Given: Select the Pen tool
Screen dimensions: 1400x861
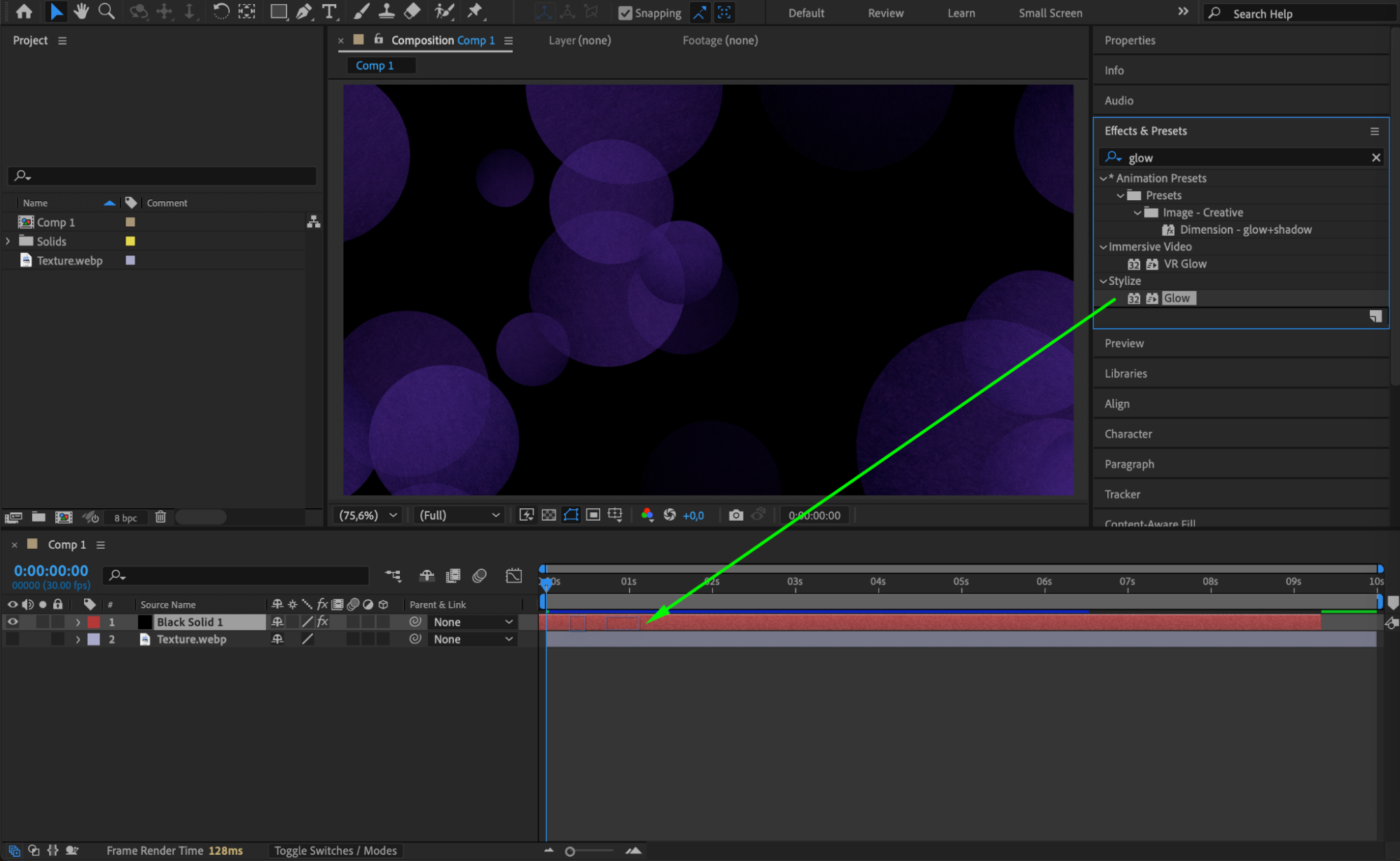Looking at the screenshot, I should [303, 11].
